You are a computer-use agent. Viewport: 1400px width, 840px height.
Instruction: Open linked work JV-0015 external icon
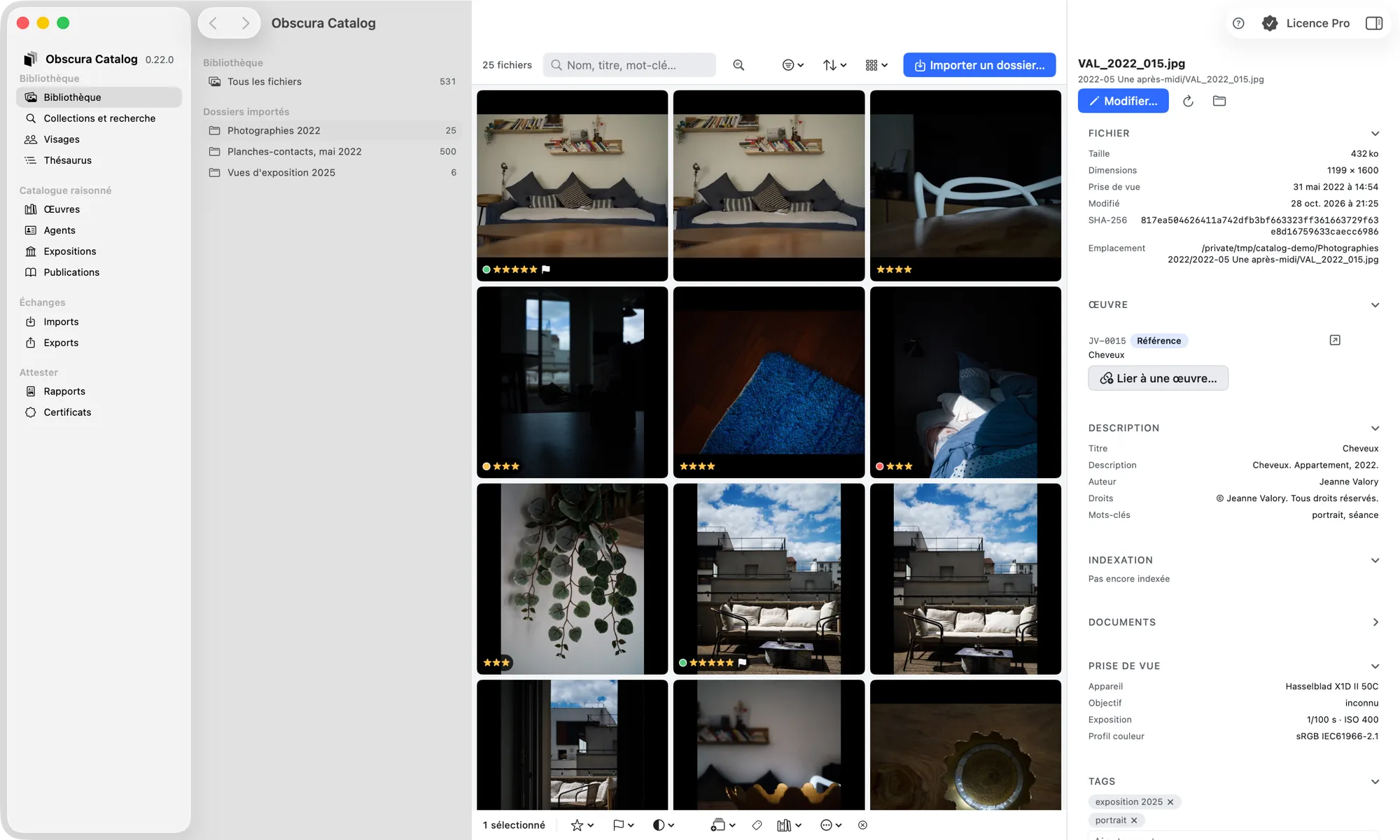pos(1335,340)
